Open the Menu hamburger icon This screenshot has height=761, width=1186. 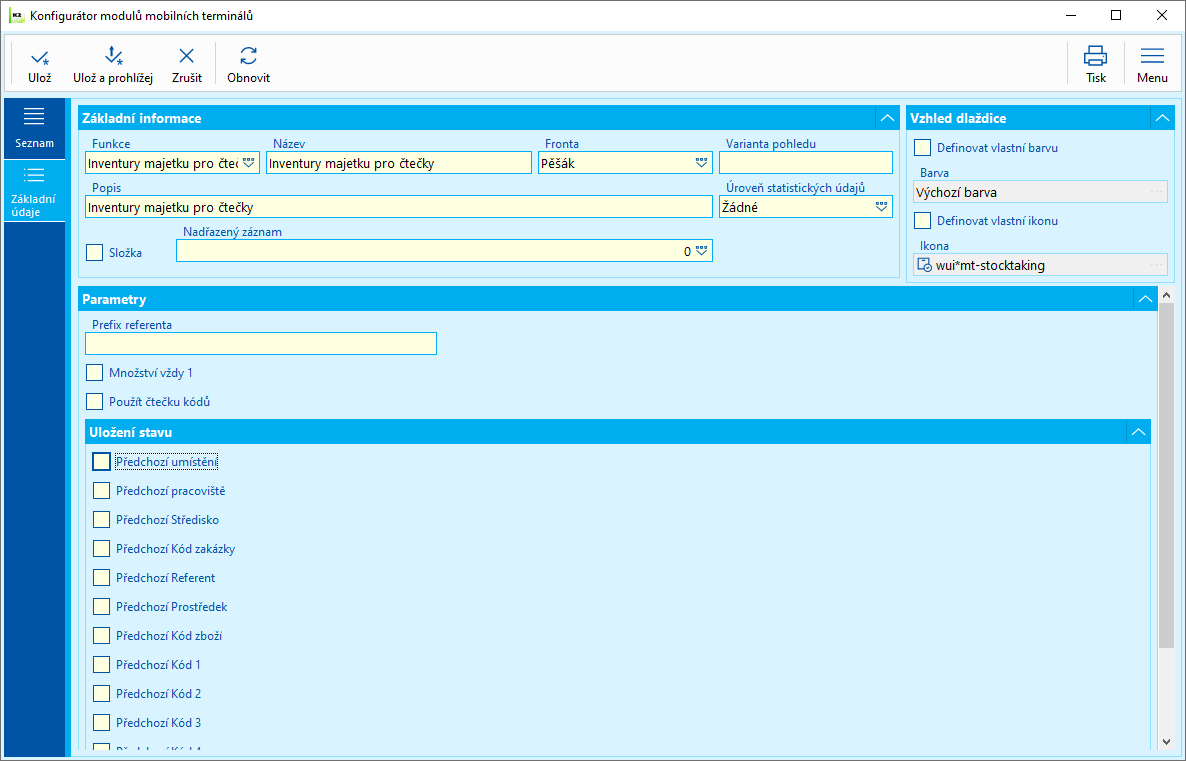click(1152, 56)
